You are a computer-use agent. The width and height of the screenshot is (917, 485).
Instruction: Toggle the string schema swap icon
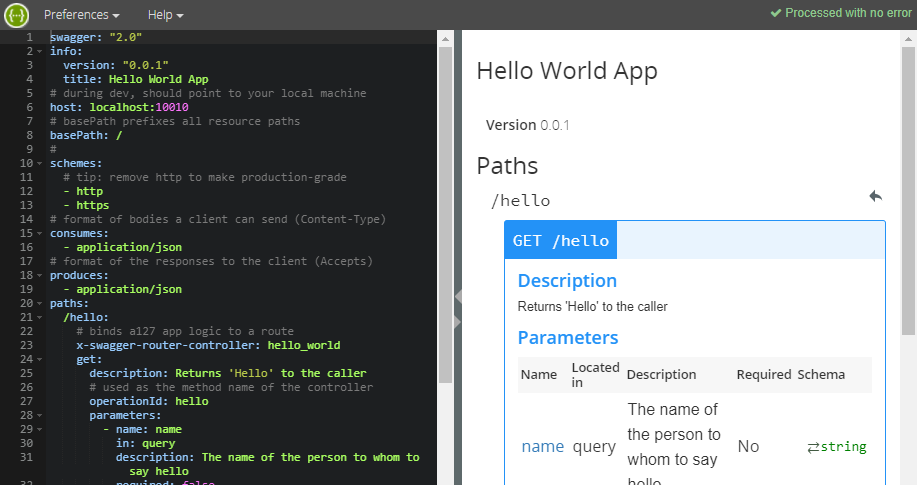812,447
